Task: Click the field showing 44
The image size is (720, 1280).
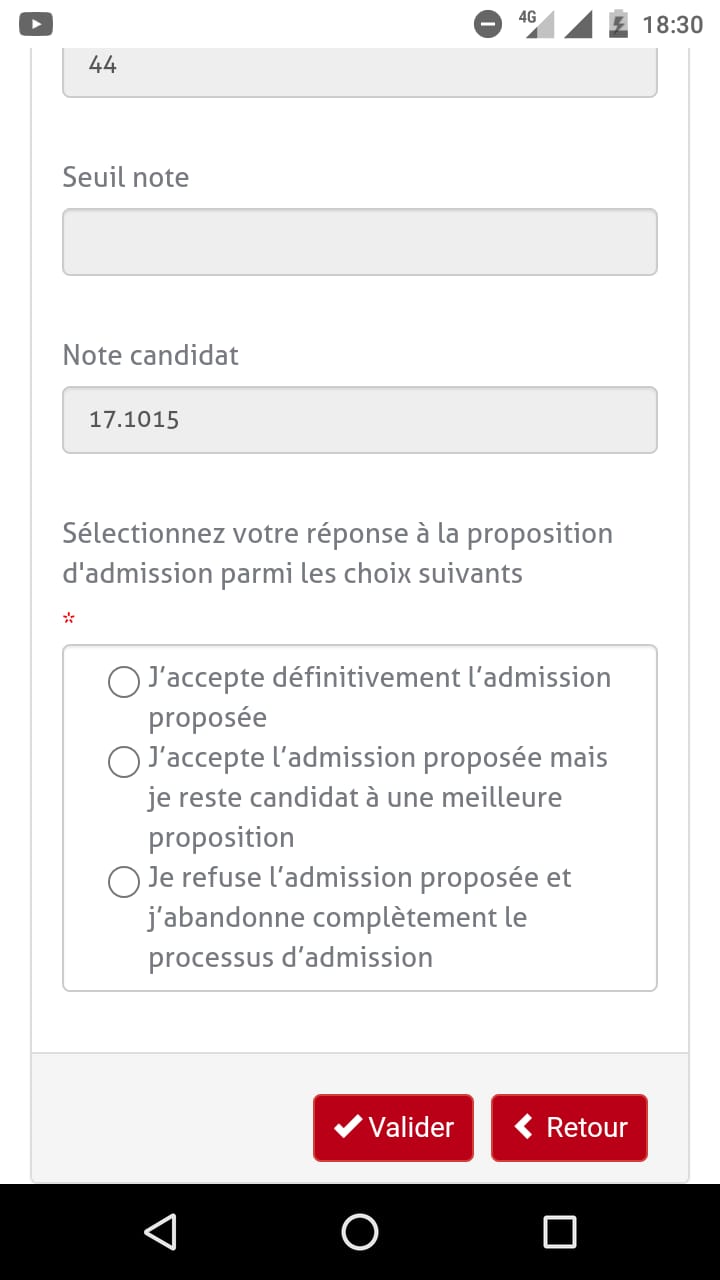Action: pos(360,70)
